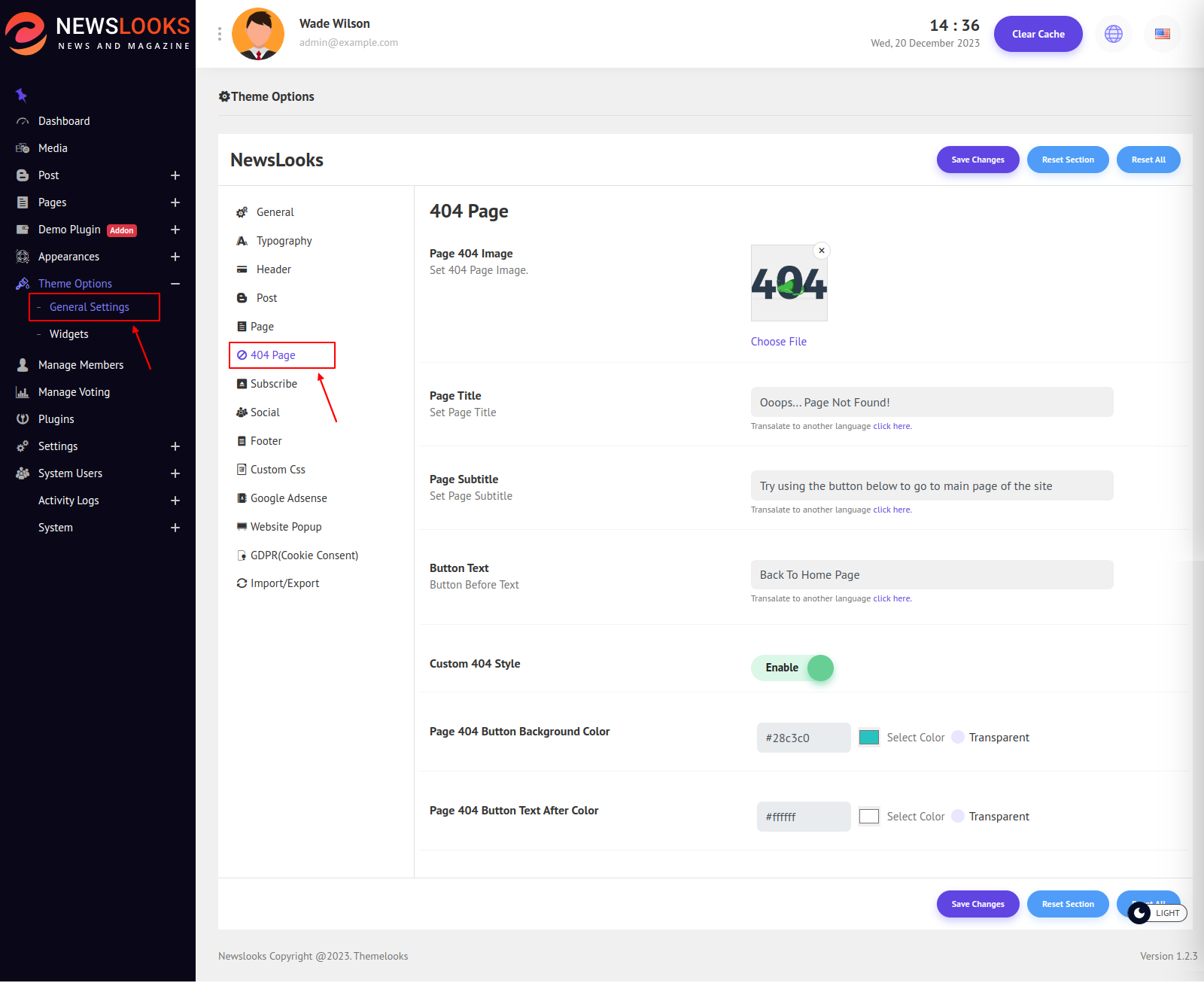Open the teal button background color swatch
This screenshot has height=983, width=1204.
click(869, 738)
